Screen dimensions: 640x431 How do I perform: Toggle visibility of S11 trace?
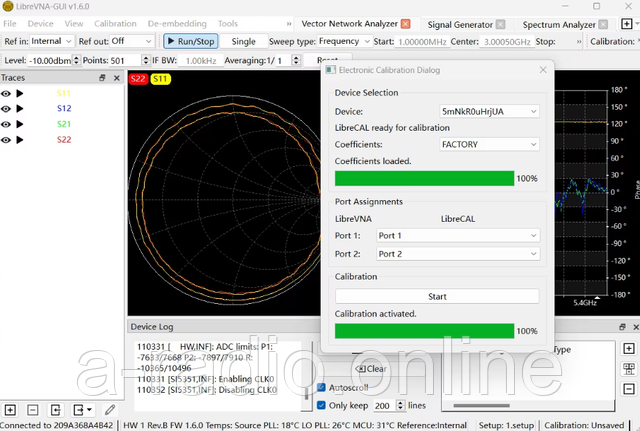tap(6, 93)
